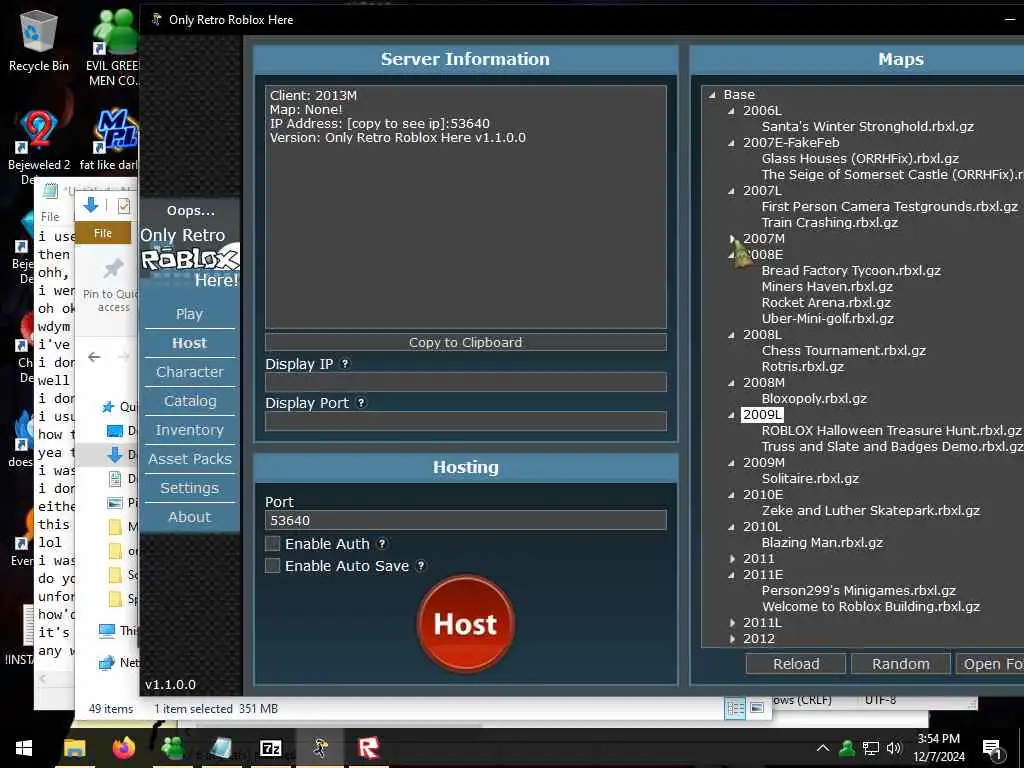Click the Port input field
1024x768 pixels.
pos(466,520)
